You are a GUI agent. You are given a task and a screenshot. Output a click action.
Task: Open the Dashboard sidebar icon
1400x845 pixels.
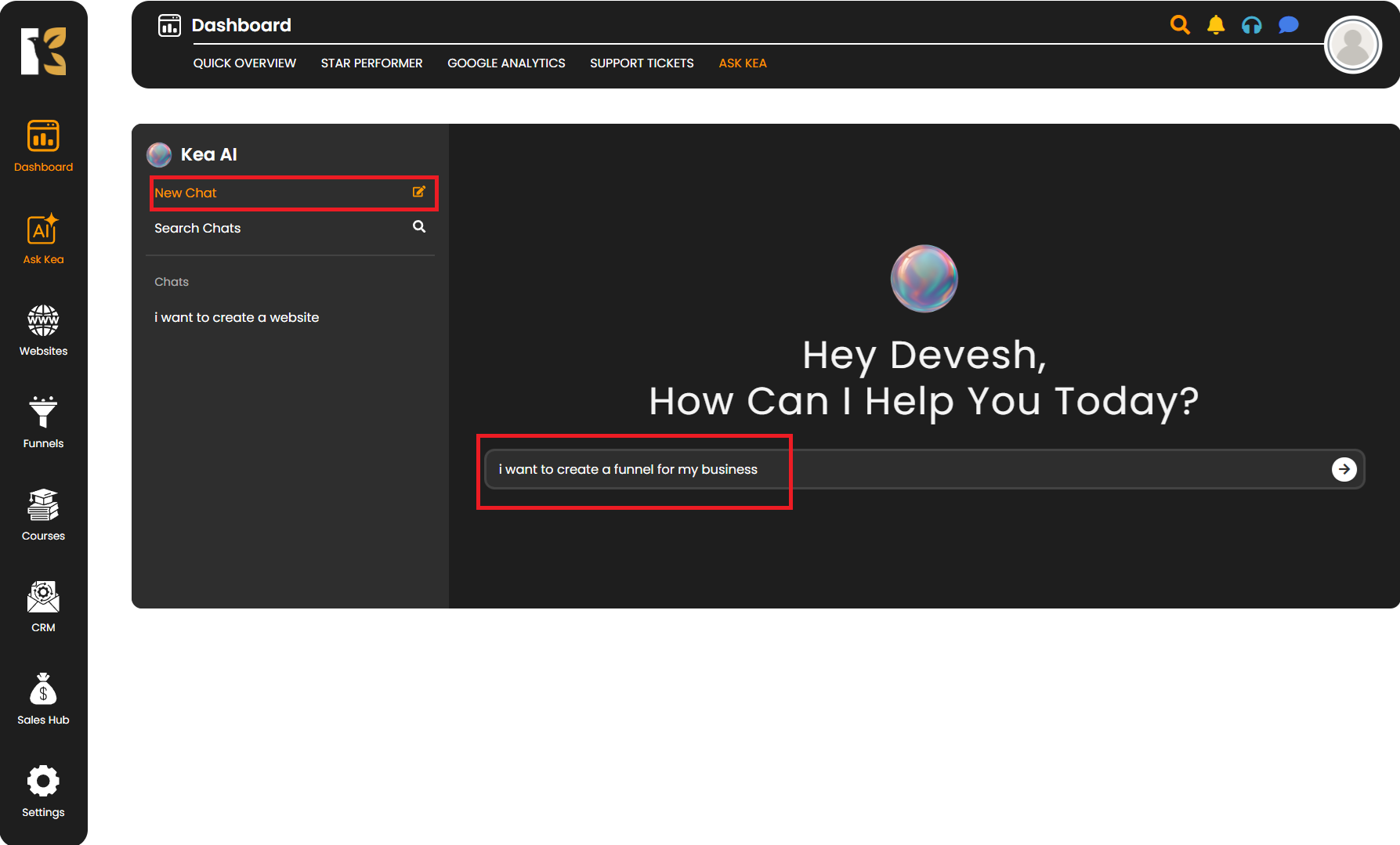[x=43, y=146]
